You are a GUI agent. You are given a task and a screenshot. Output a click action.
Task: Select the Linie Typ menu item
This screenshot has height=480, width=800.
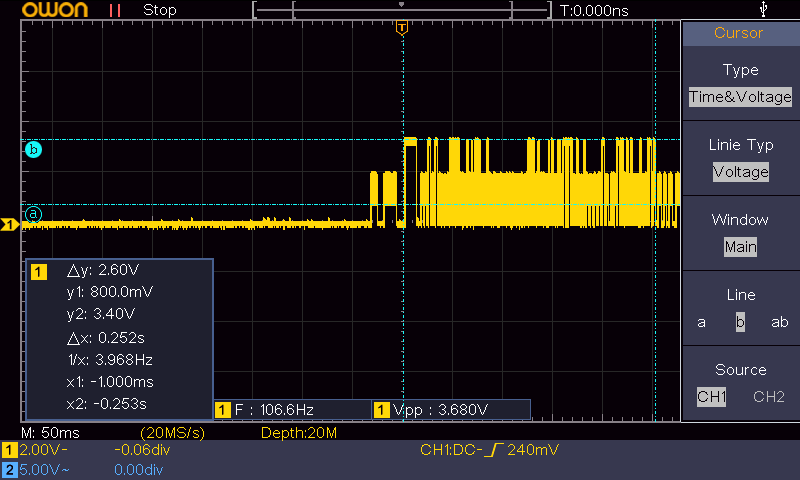741,145
